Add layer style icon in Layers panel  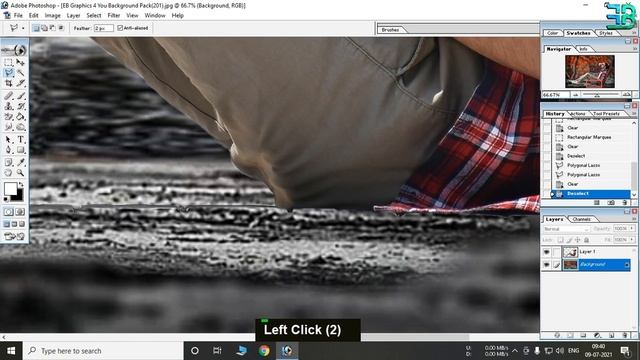[557, 335]
